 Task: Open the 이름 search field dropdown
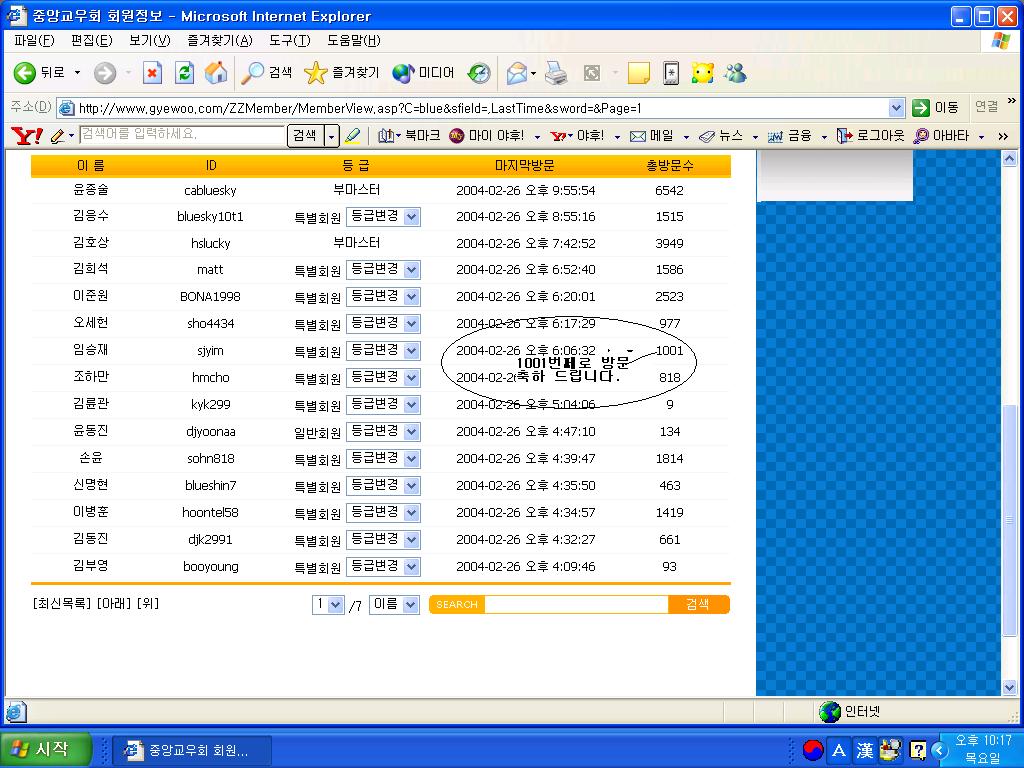pyautogui.click(x=410, y=605)
